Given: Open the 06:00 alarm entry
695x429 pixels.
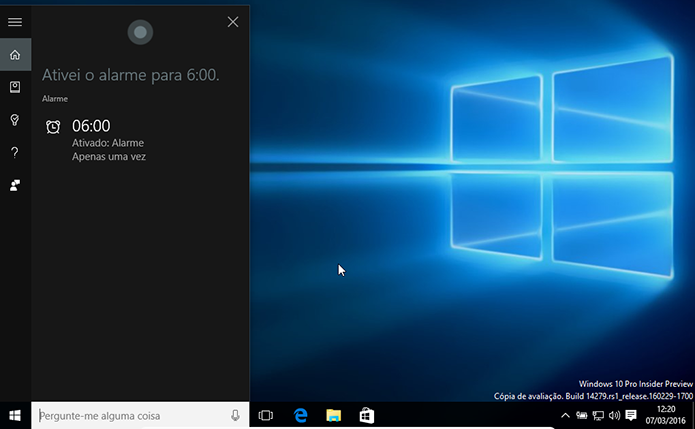Looking at the screenshot, I should (x=140, y=140).
